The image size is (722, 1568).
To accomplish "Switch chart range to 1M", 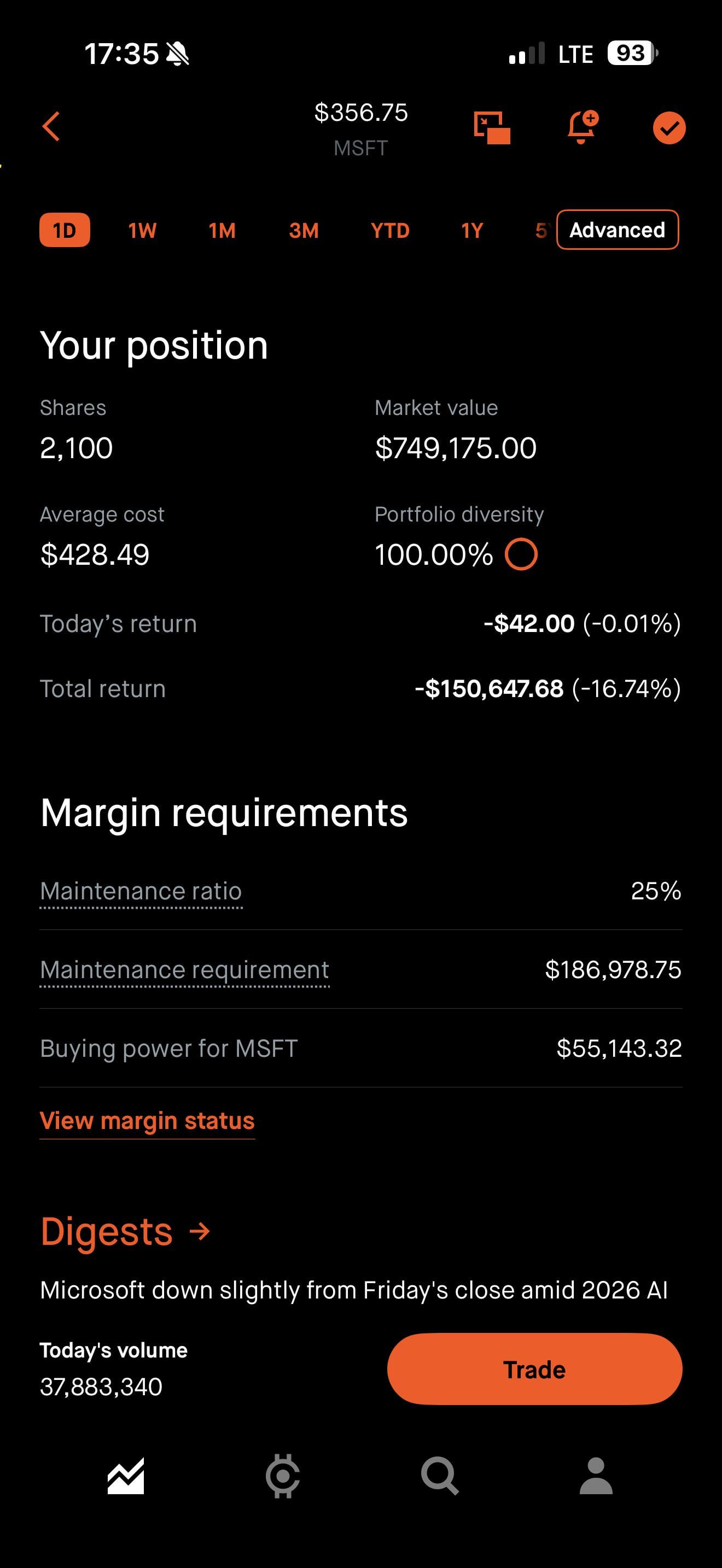I will click(222, 231).
